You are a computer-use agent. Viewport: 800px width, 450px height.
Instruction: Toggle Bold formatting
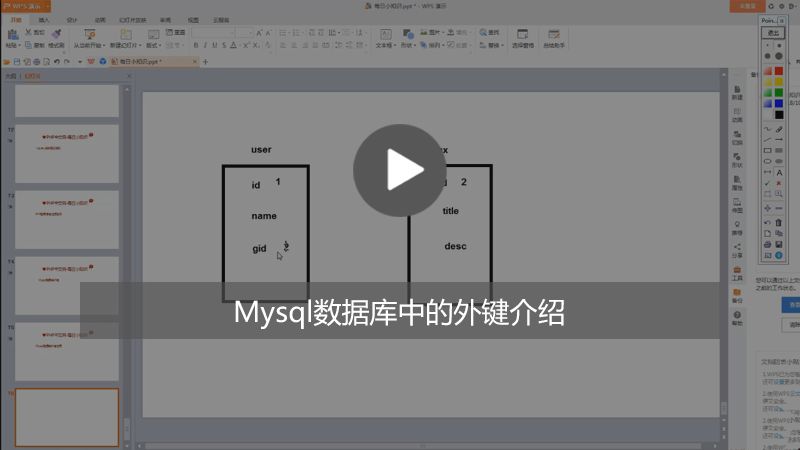click(195, 45)
